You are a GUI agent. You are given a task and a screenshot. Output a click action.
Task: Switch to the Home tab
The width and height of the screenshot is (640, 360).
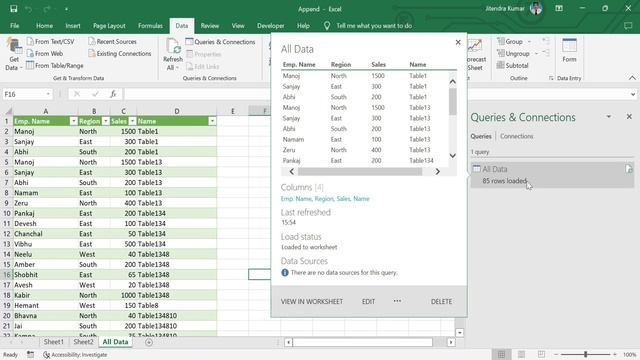click(x=44, y=26)
